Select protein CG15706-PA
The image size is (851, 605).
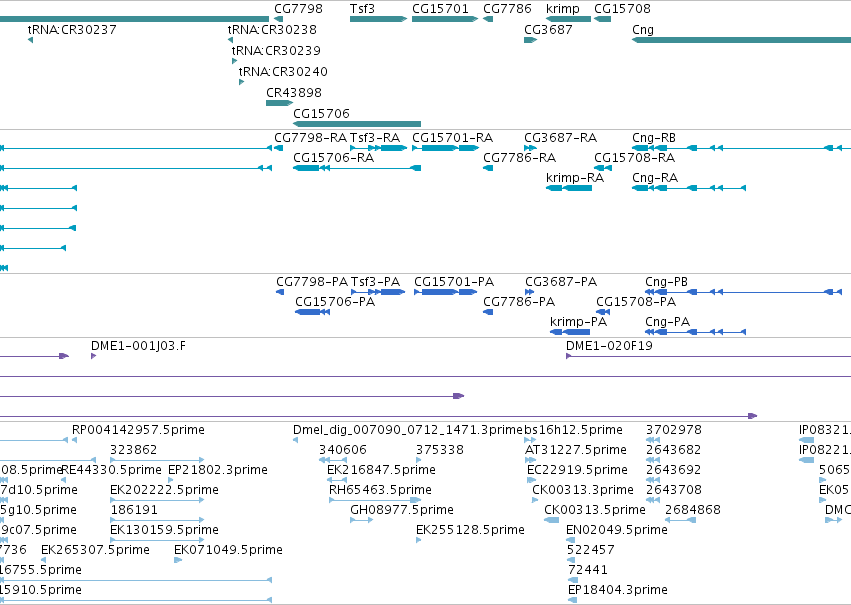point(335,302)
